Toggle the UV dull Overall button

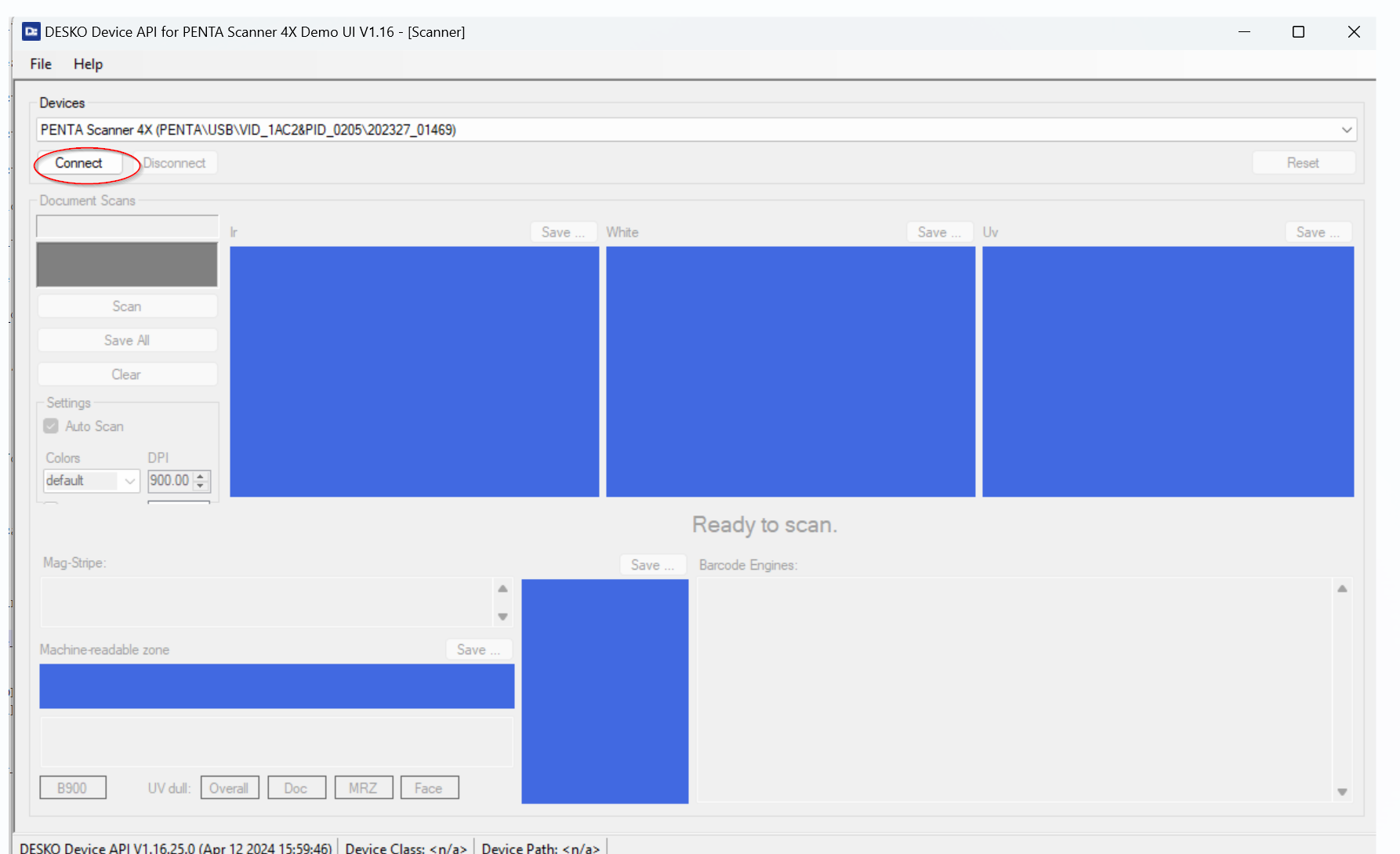click(229, 788)
